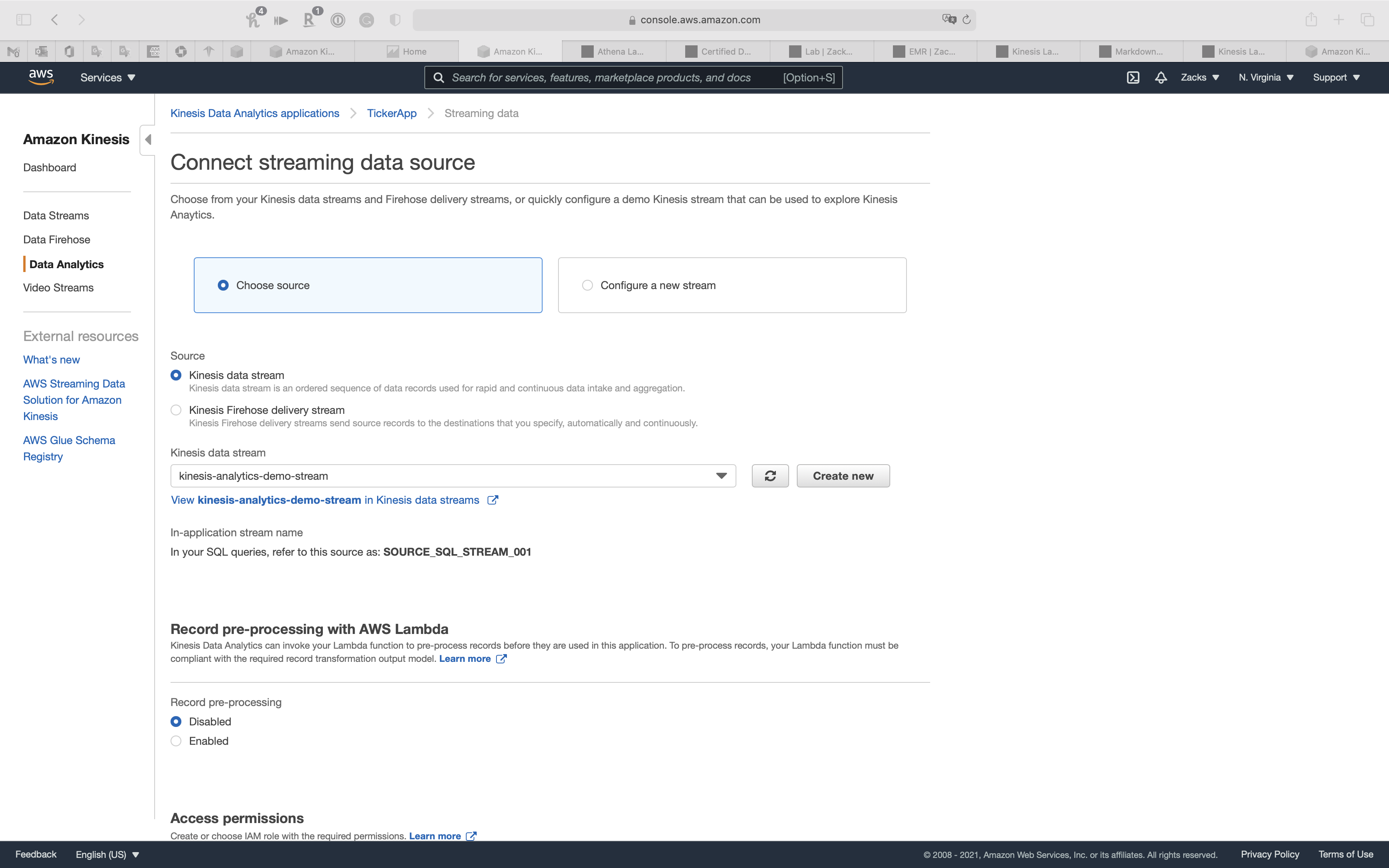Go to the TickerApp breadcrumb link
Screen dimensions: 1389x868
coord(391,113)
